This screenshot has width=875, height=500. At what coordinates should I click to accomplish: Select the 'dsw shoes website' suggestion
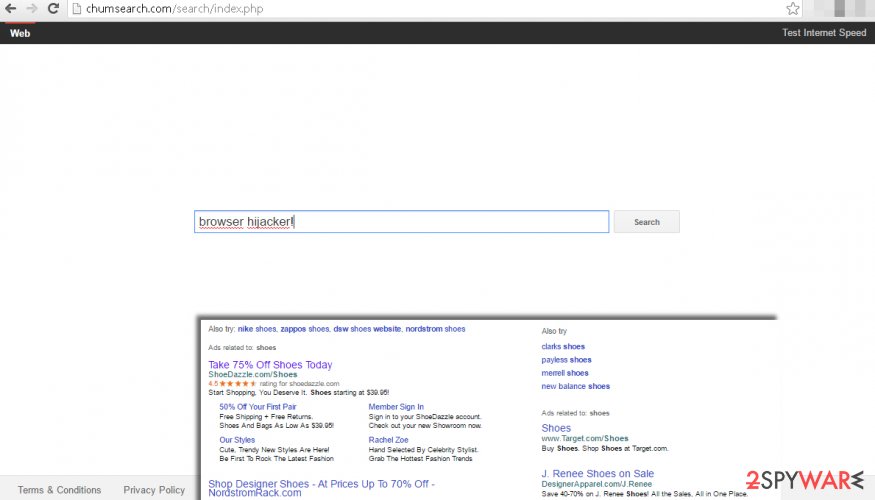367,329
